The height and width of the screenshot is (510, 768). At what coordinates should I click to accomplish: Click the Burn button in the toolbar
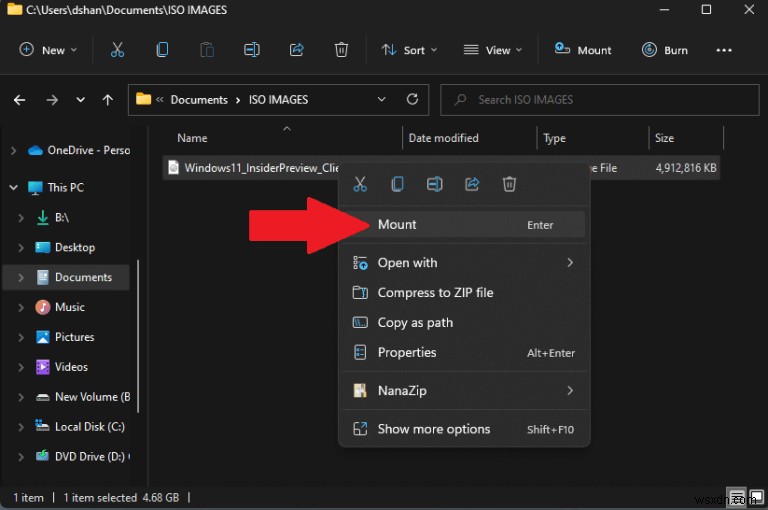(665, 50)
